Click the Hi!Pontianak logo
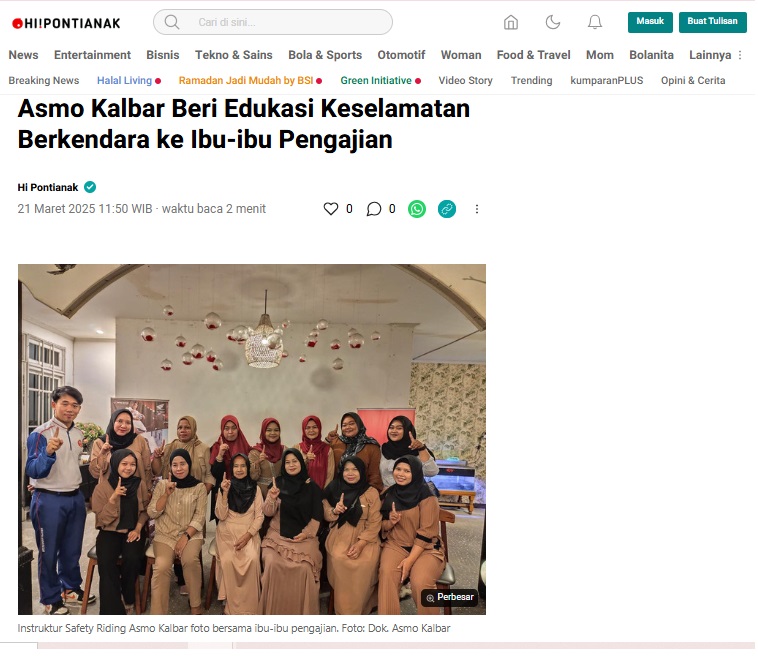758x670 pixels. pyautogui.click(x=66, y=23)
